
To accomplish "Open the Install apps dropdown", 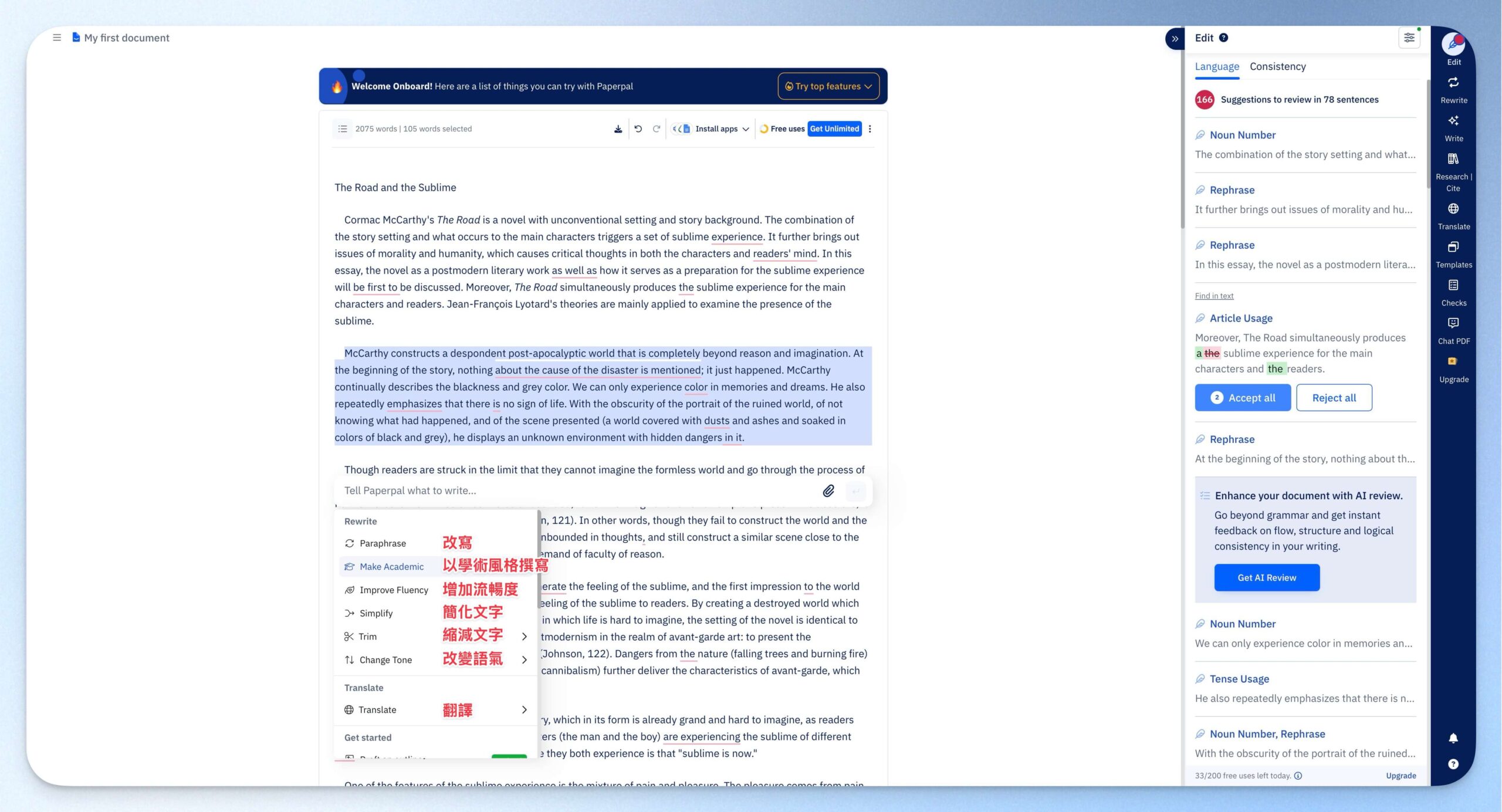I will point(711,128).
